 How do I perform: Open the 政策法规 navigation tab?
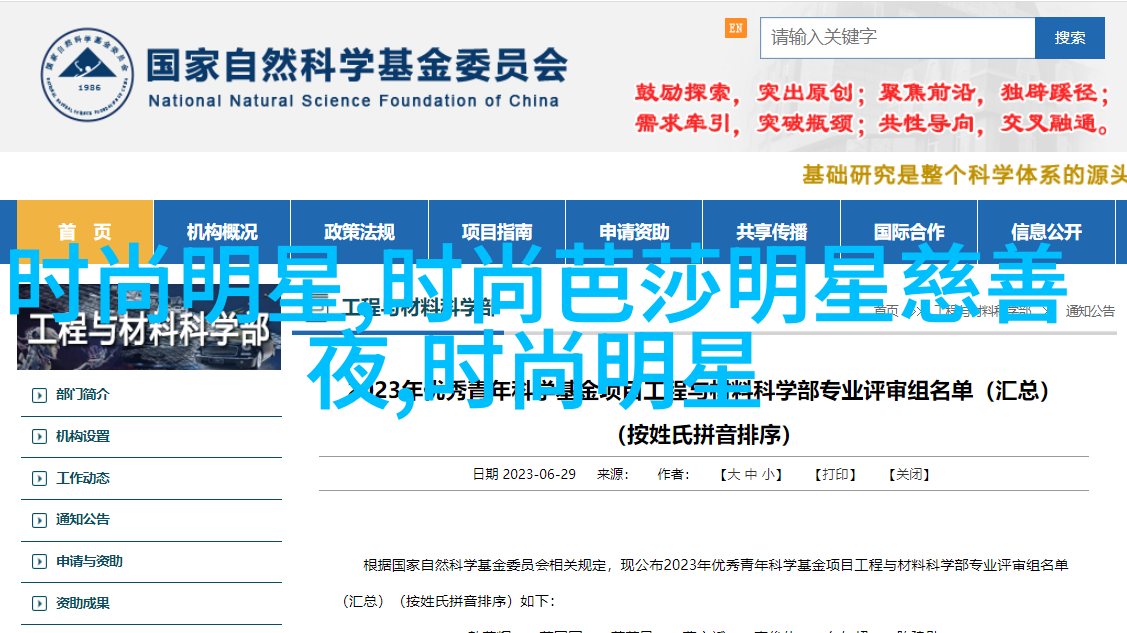pyautogui.click(x=359, y=231)
